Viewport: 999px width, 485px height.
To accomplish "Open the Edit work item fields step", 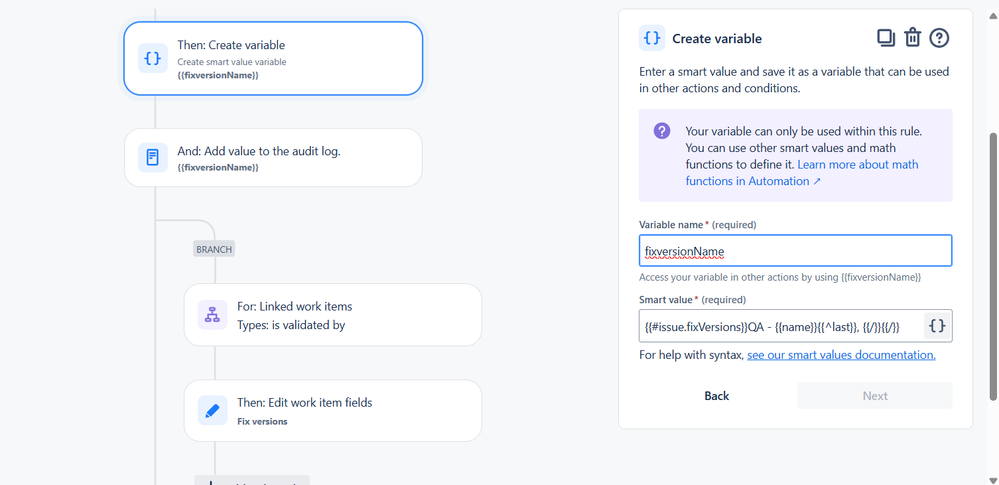I will 333,410.
